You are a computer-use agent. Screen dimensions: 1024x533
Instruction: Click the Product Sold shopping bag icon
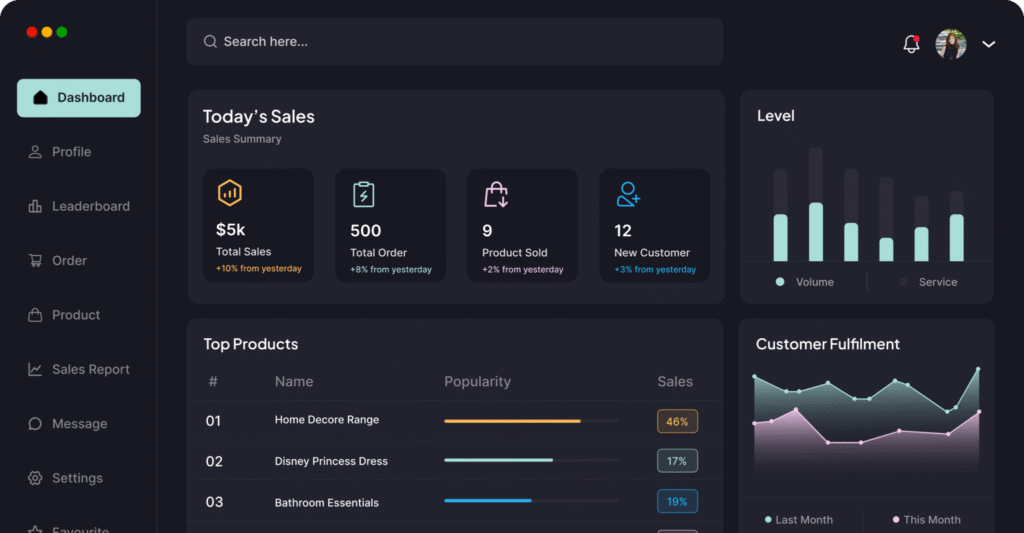496,194
